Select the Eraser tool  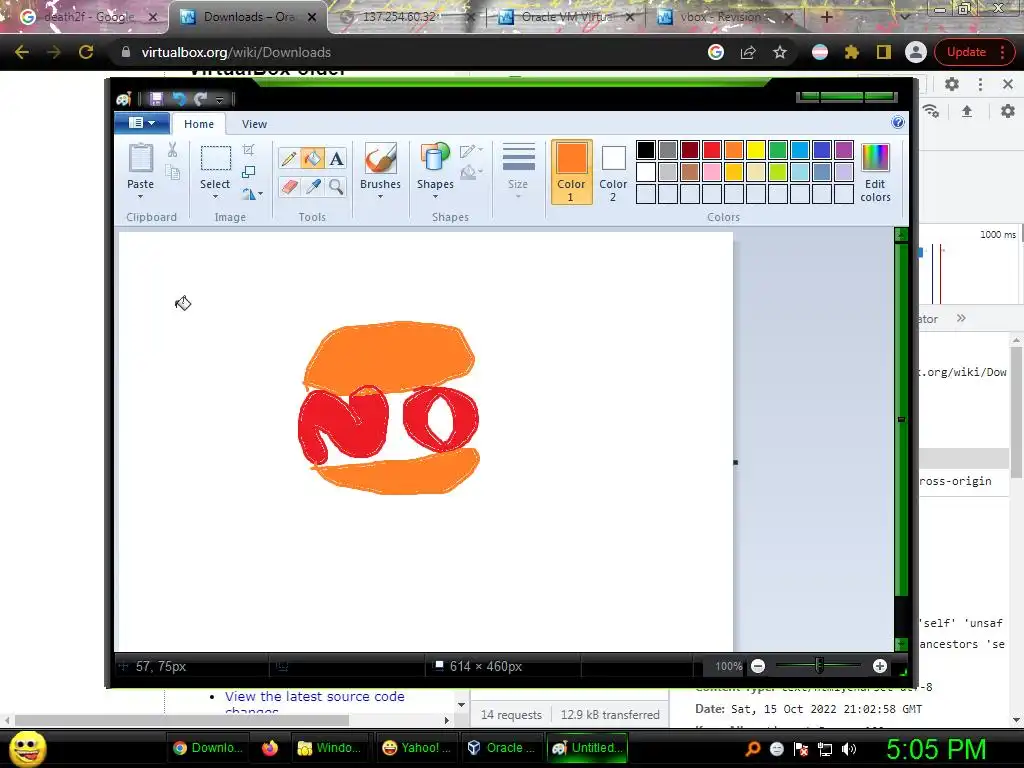click(x=289, y=187)
